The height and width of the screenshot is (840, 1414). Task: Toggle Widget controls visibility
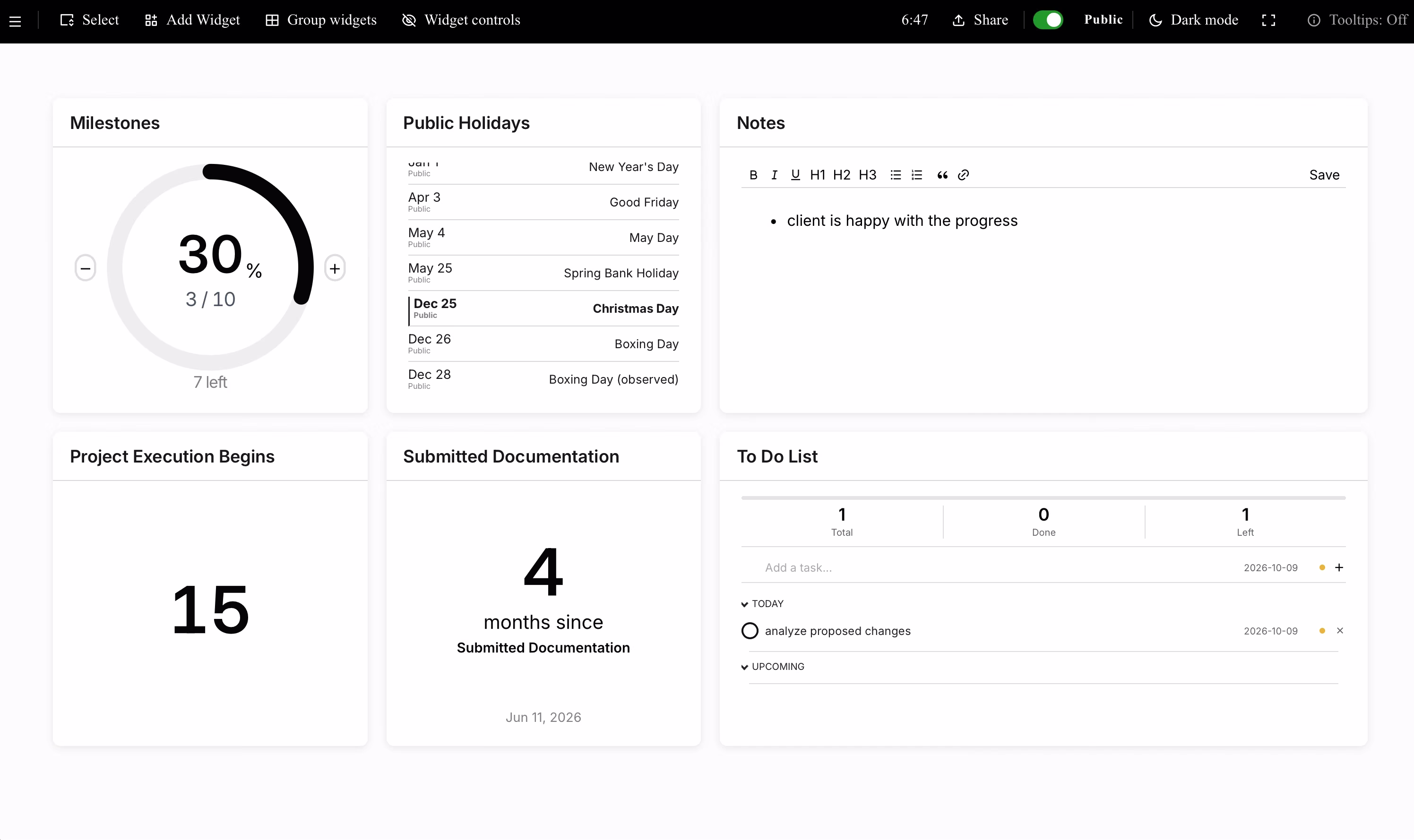[461, 20]
